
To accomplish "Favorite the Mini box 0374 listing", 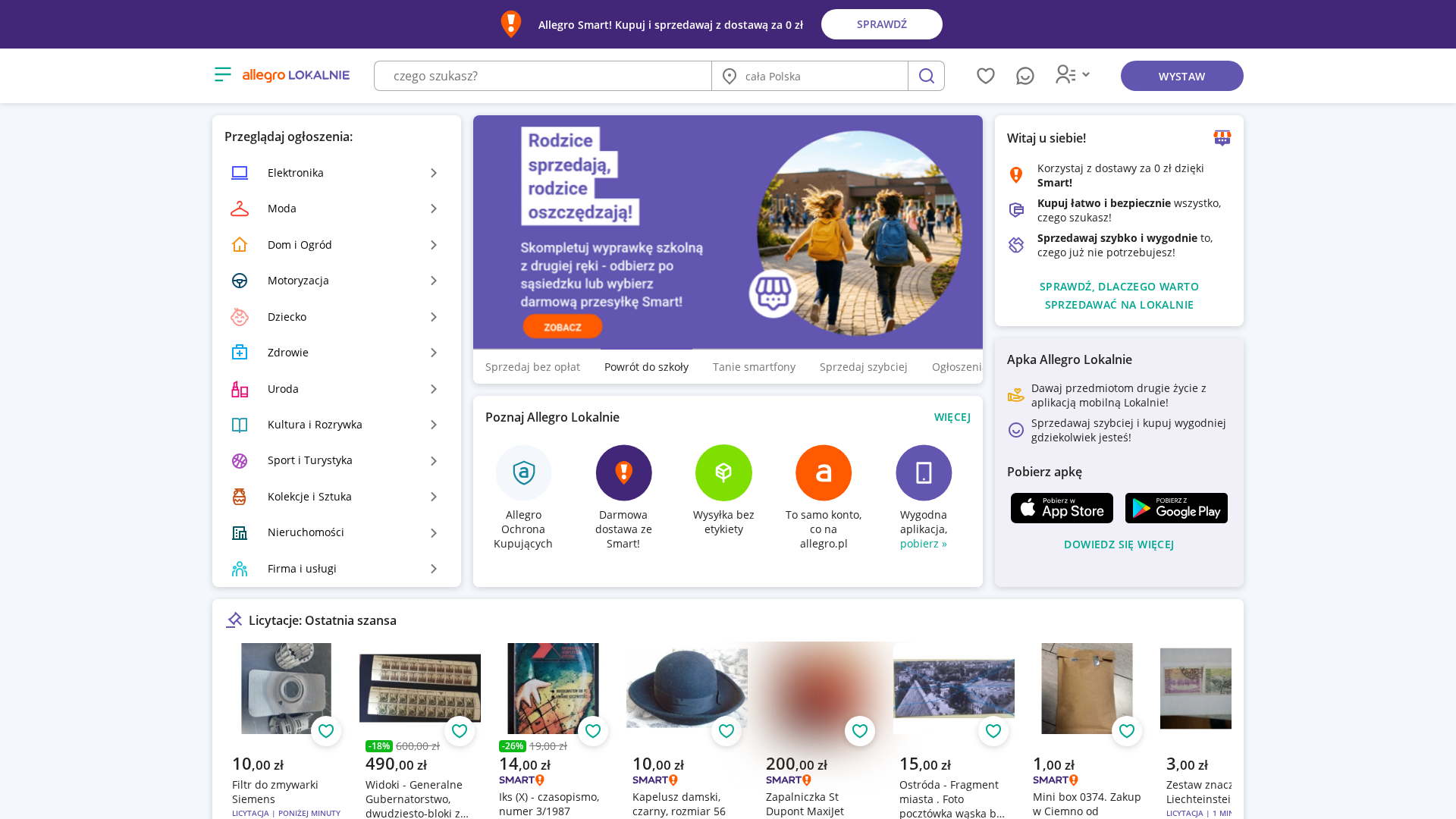I will pos(1127,731).
